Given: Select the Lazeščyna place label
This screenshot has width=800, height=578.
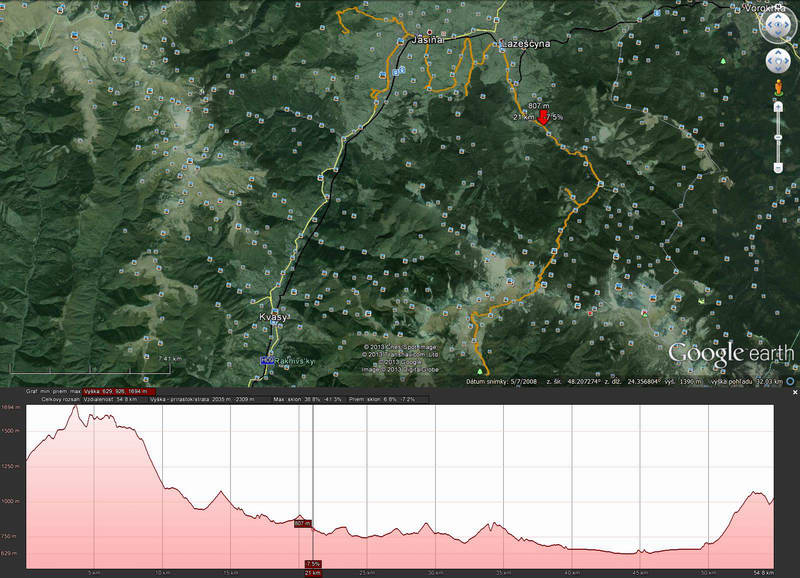Looking at the screenshot, I should 526,44.
